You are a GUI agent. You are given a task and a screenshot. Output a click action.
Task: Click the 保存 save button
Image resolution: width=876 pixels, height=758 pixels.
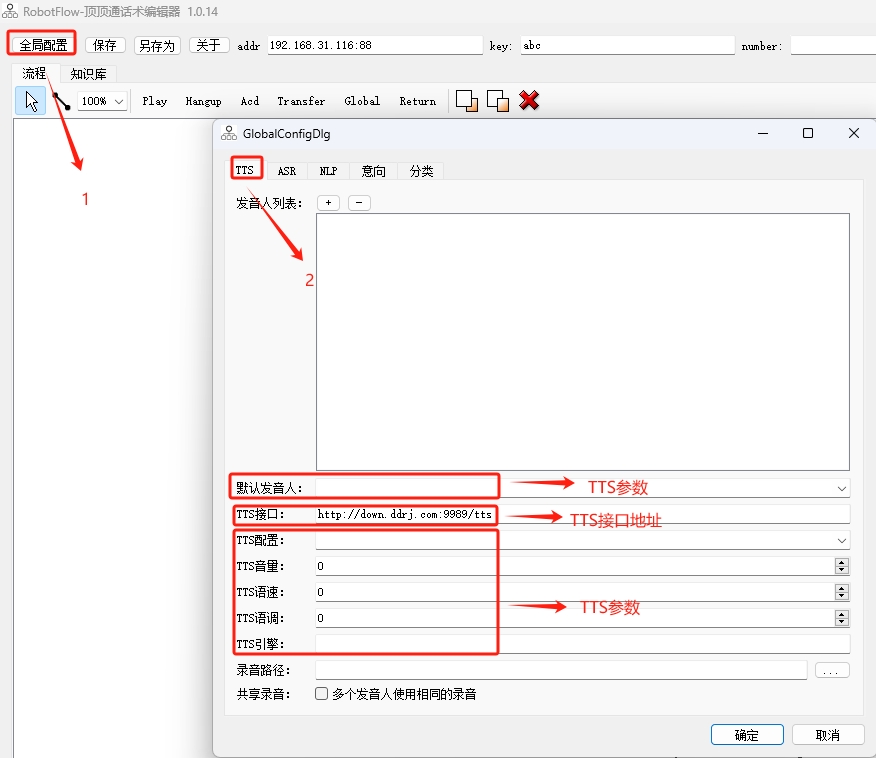pos(105,44)
